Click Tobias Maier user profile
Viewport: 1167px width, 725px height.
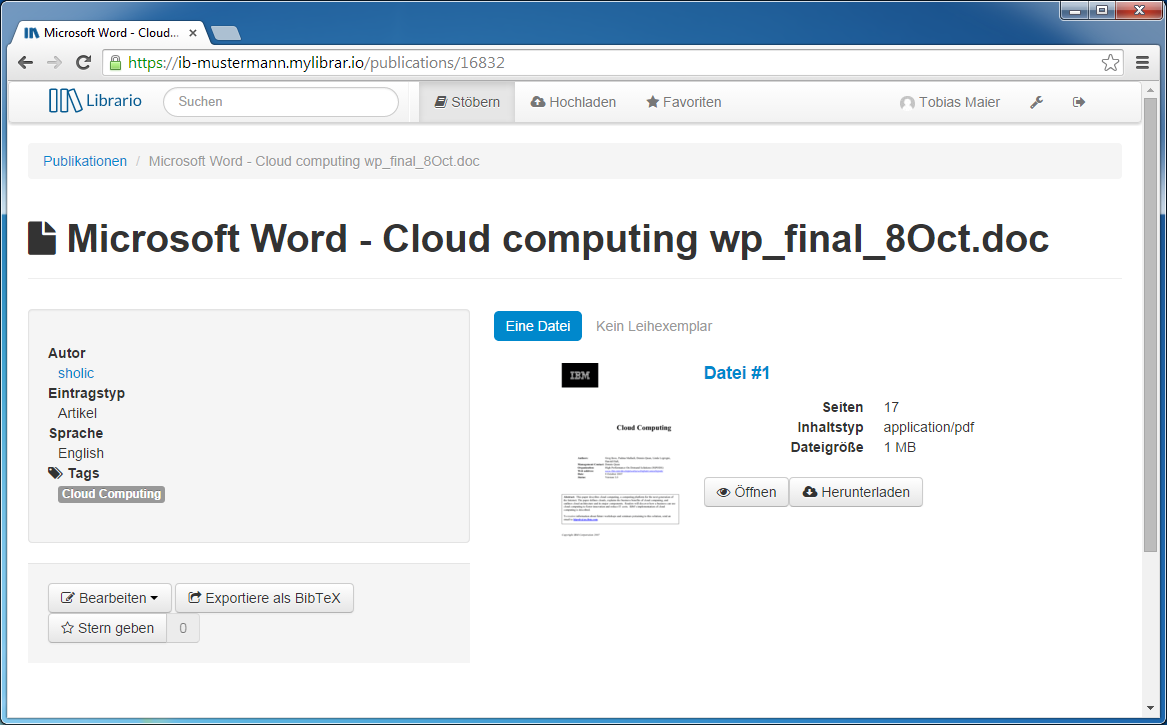[x=950, y=102]
